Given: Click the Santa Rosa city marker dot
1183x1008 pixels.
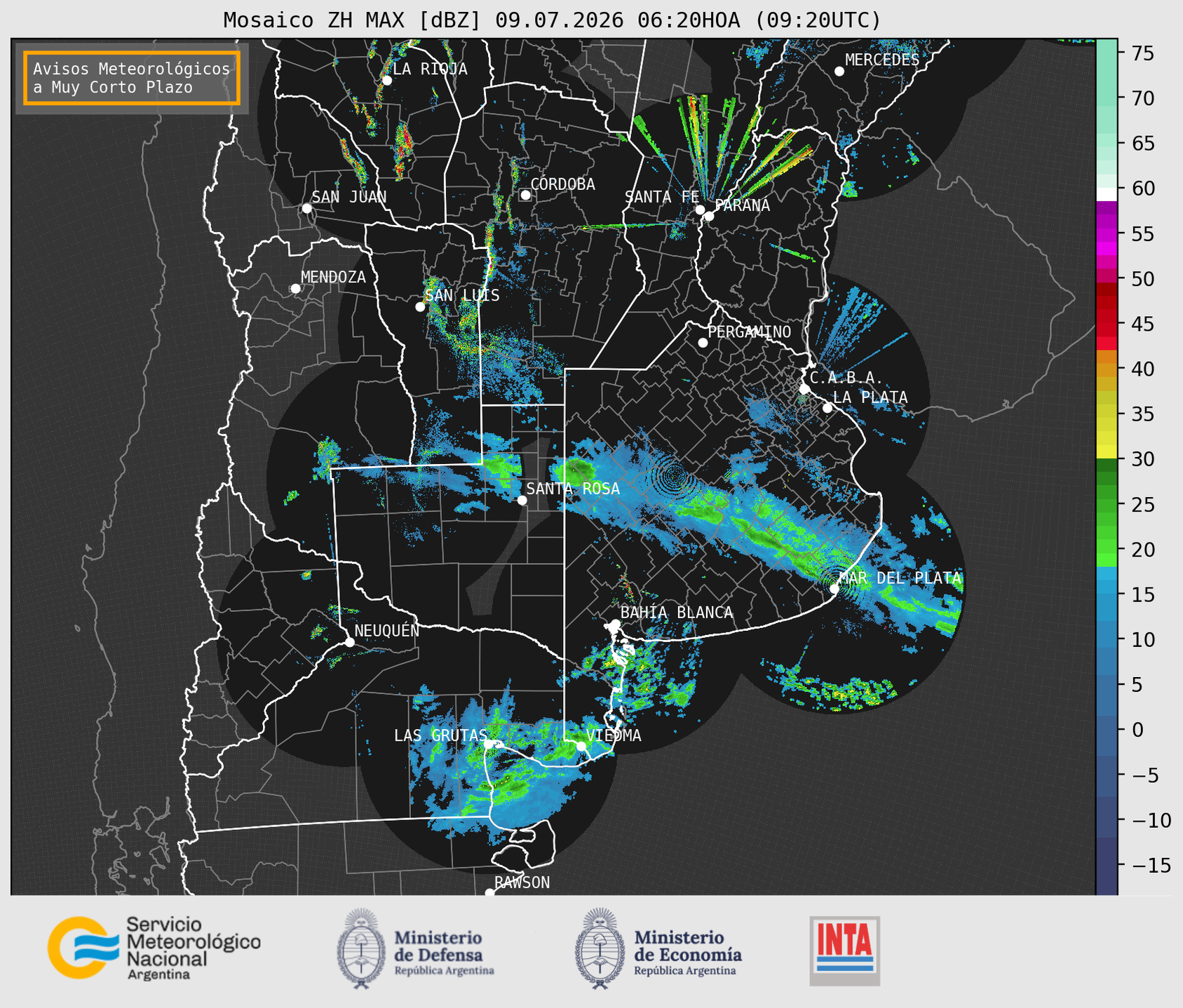Looking at the screenshot, I should click(522, 500).
